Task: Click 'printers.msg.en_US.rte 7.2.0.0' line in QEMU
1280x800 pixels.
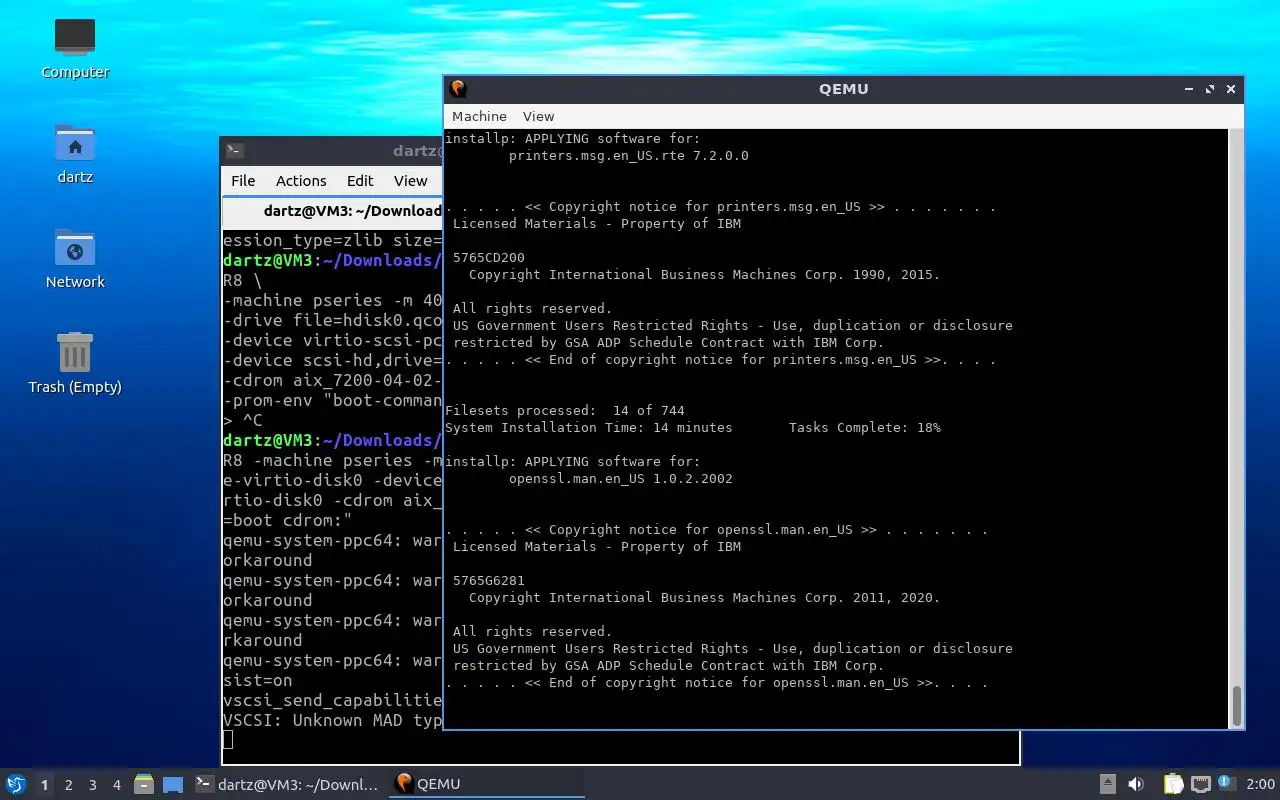Action: [629, 156]
